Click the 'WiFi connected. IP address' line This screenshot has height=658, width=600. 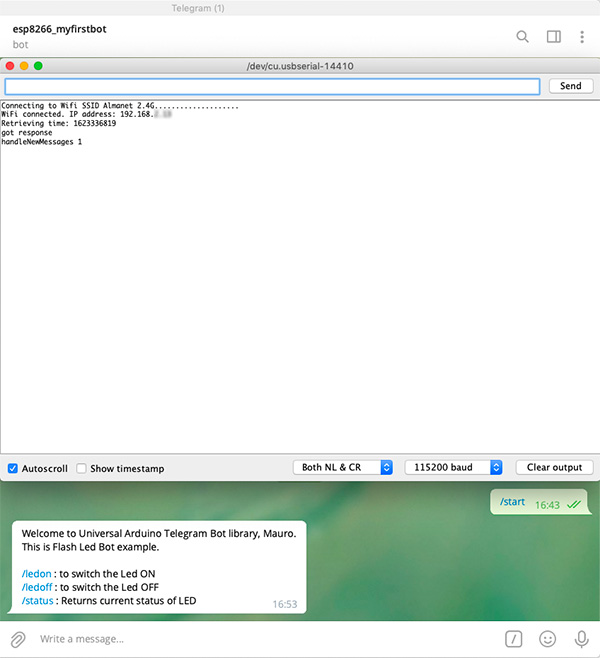pyautogui.click(x=86, y=114)
